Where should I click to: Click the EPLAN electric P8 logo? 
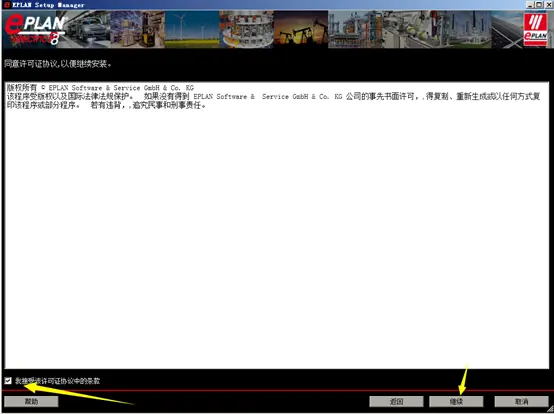click(35, 30)
